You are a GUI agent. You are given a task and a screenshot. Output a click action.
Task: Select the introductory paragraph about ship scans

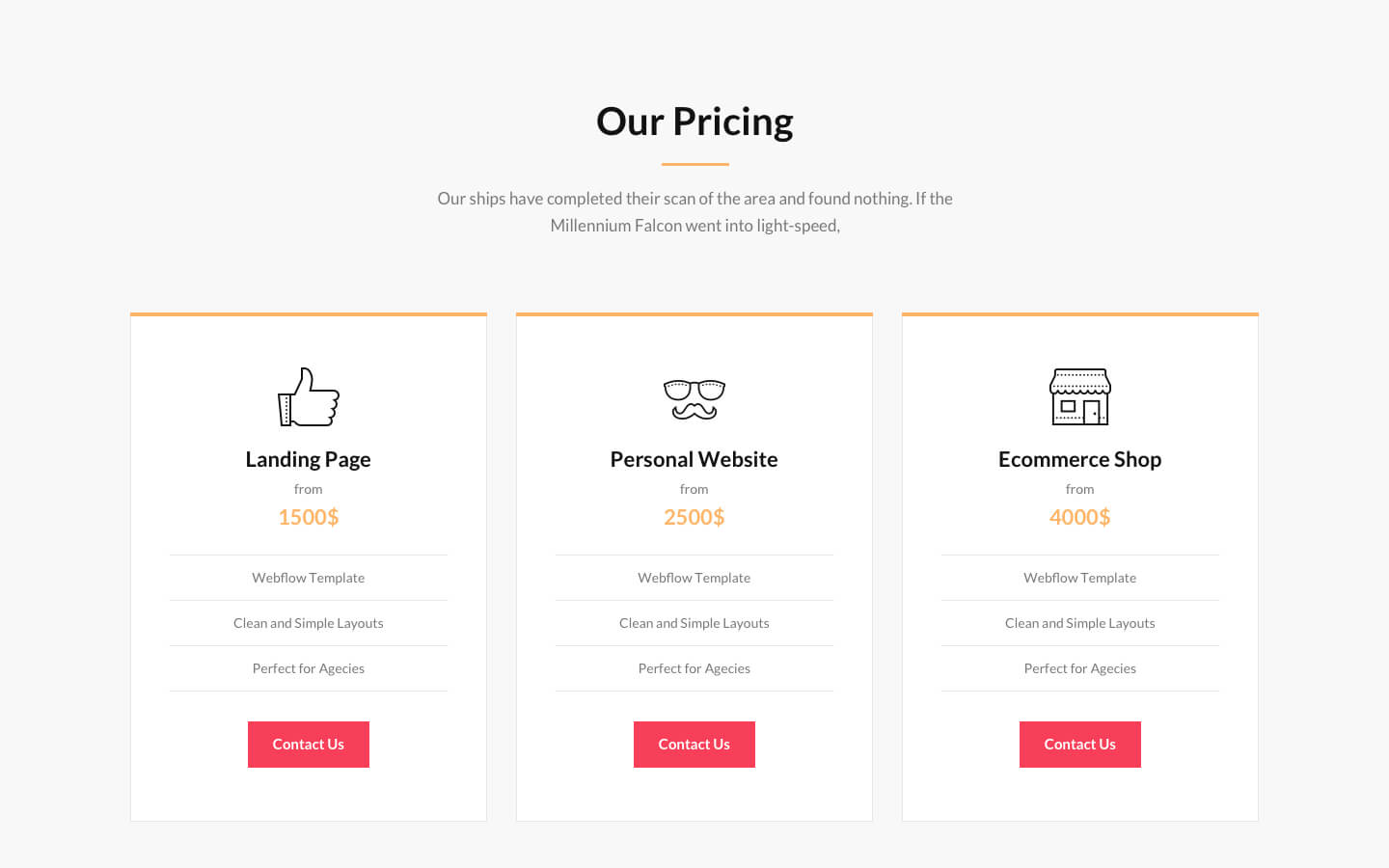tap(694, 211)
